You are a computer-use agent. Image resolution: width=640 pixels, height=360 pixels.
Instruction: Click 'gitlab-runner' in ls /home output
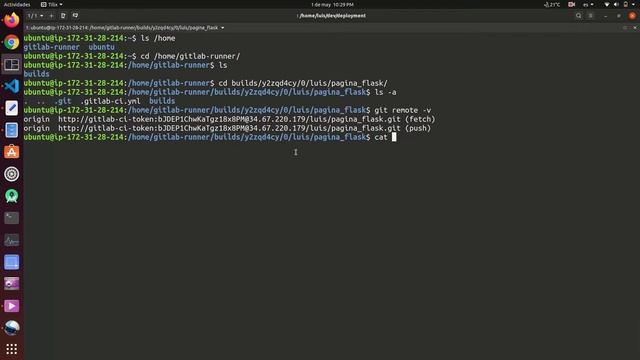[x=51, y=47]
